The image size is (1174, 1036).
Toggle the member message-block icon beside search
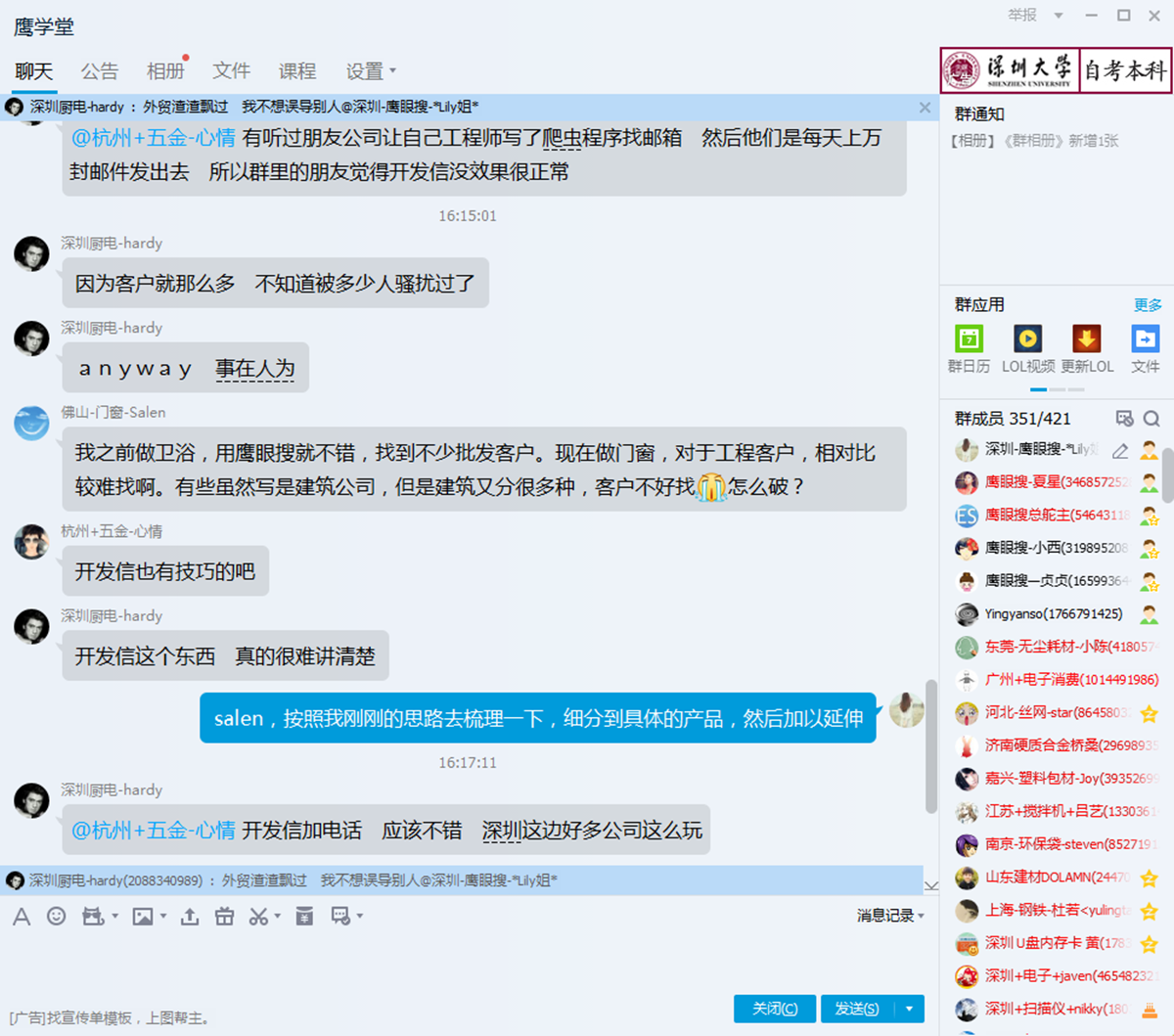coord(1124,419)
